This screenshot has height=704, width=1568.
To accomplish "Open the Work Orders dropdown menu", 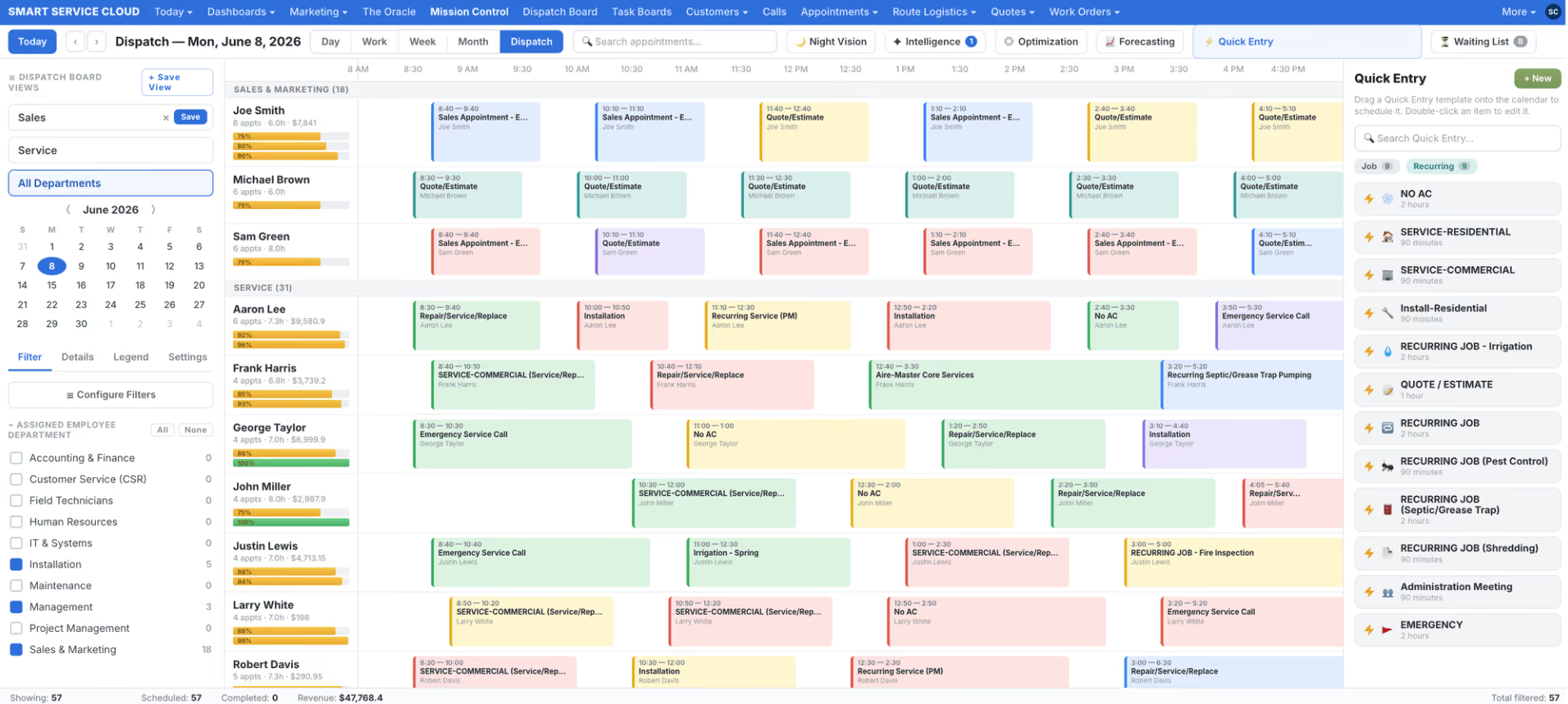I will (x=1084, y=11).
